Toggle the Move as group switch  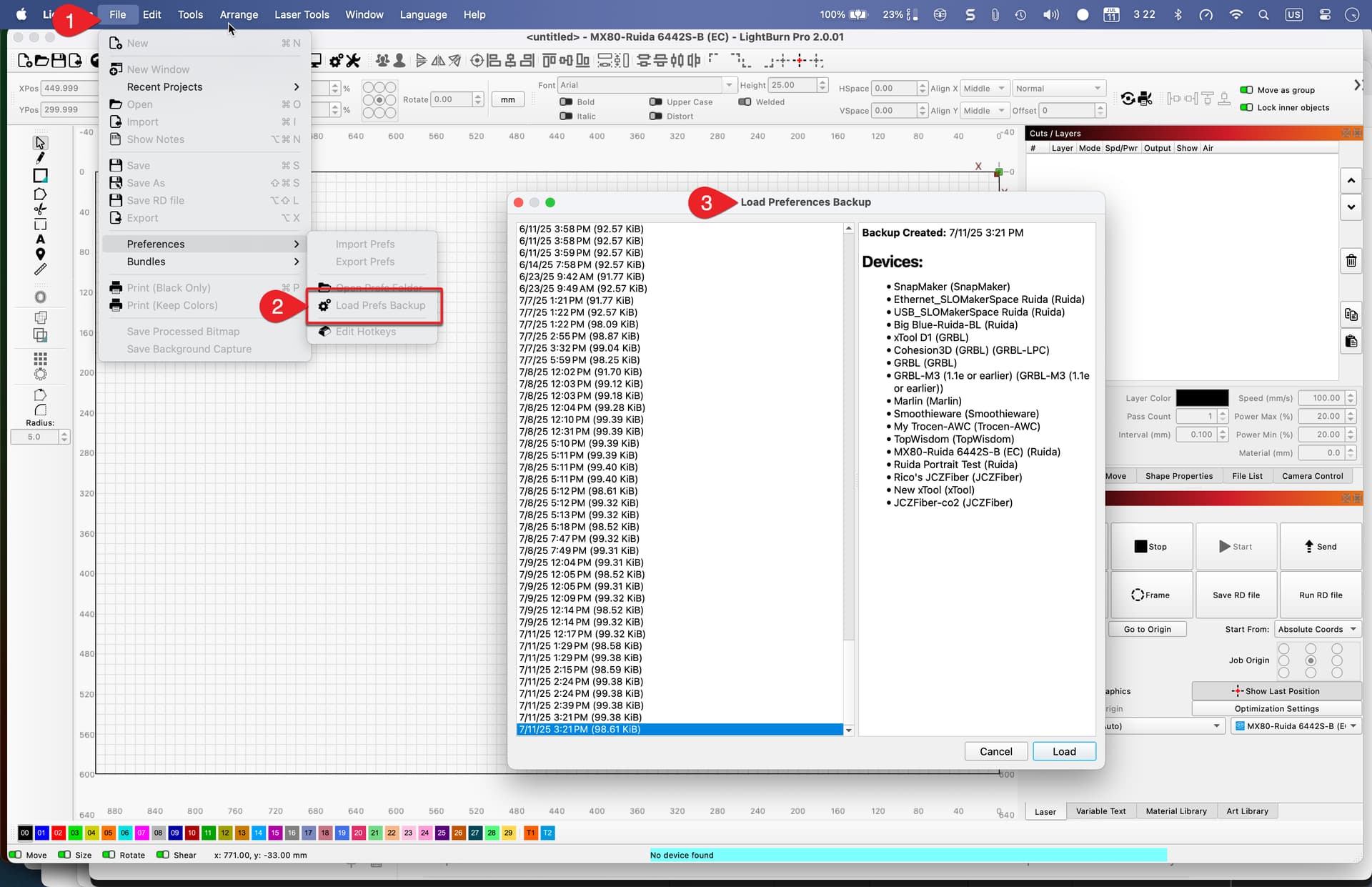click(x=1246, y=90)
